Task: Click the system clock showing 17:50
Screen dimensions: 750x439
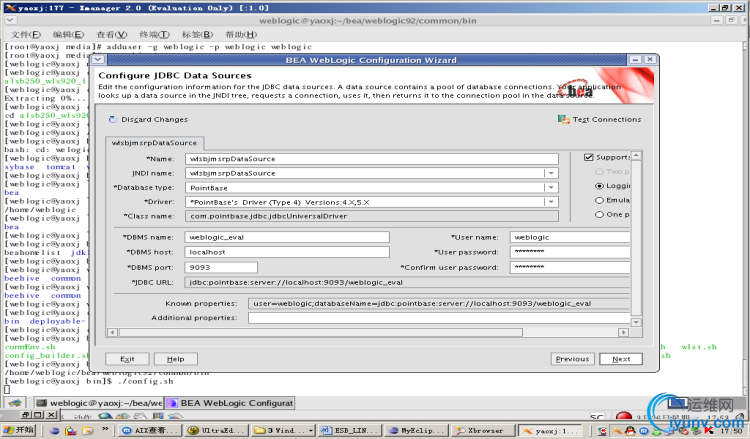Action: (732, 431)
